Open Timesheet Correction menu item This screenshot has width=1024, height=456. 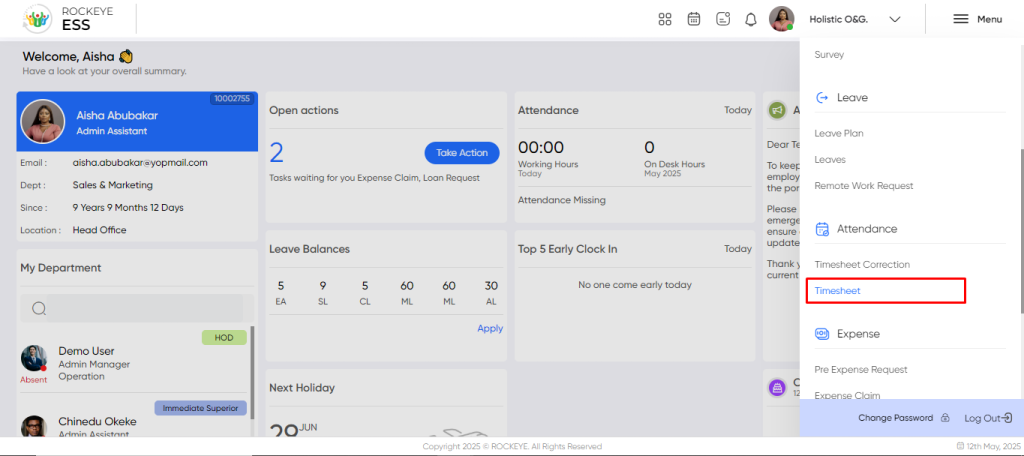(x=862, y=265)
